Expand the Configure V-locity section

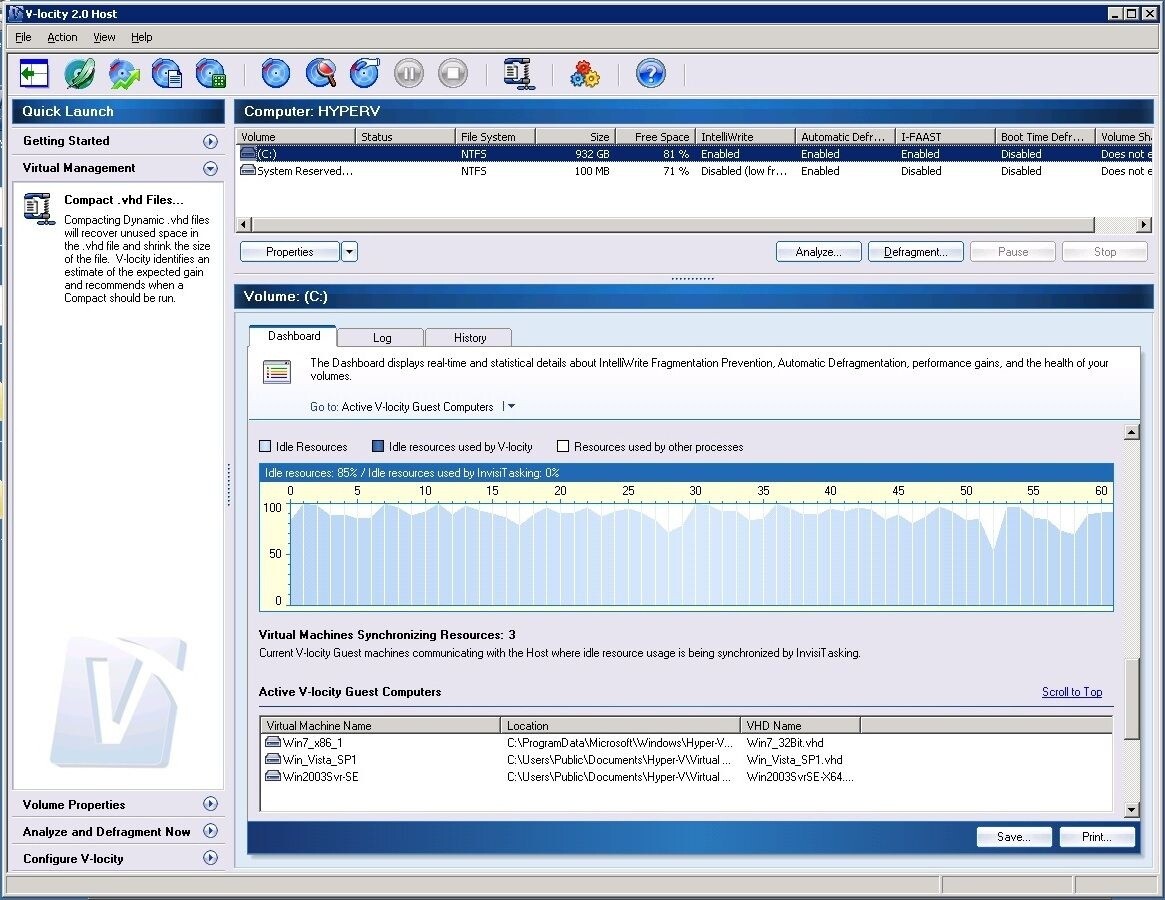click(x=210, y=858)
